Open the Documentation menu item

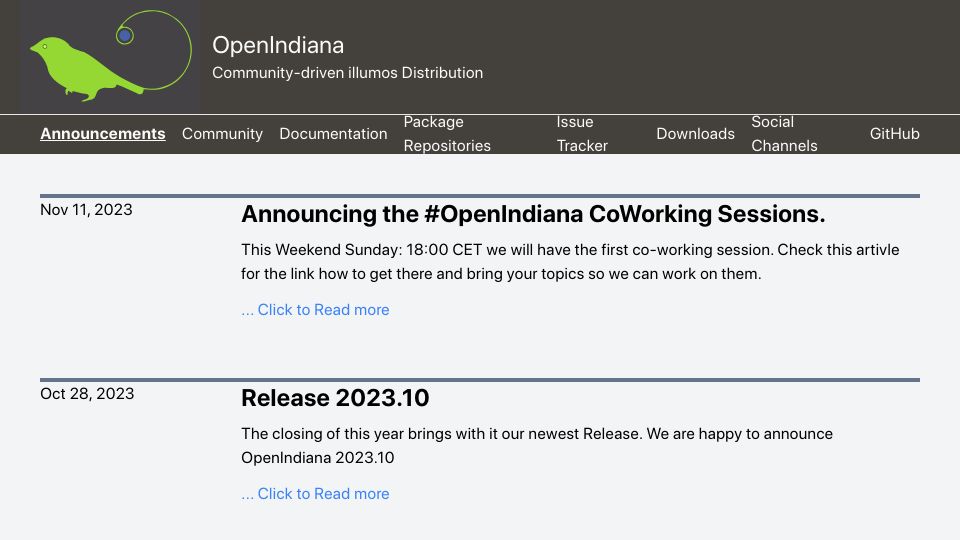tap(333, 133)
